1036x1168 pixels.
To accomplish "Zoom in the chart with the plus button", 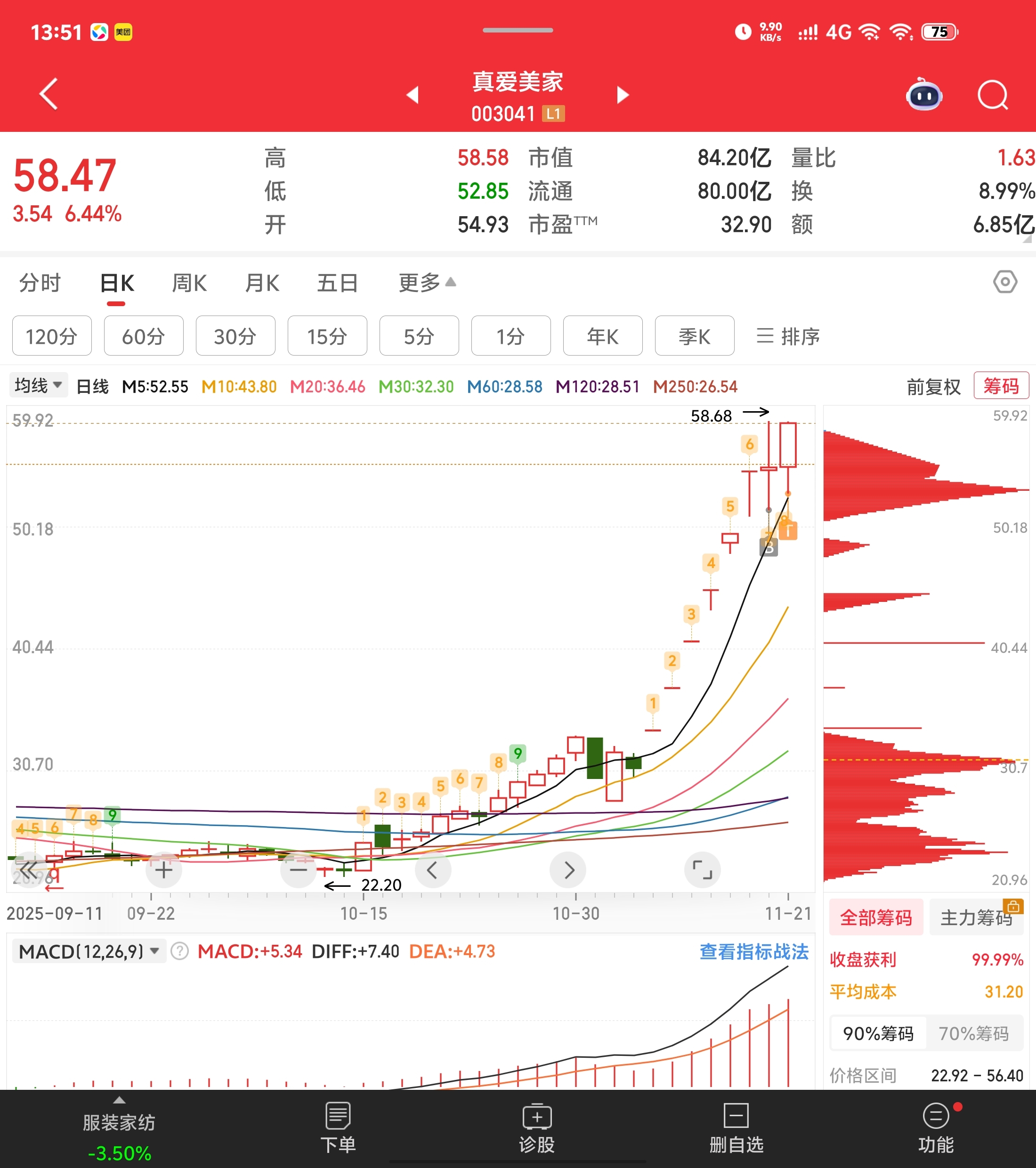I will click(x=163, y=870).
